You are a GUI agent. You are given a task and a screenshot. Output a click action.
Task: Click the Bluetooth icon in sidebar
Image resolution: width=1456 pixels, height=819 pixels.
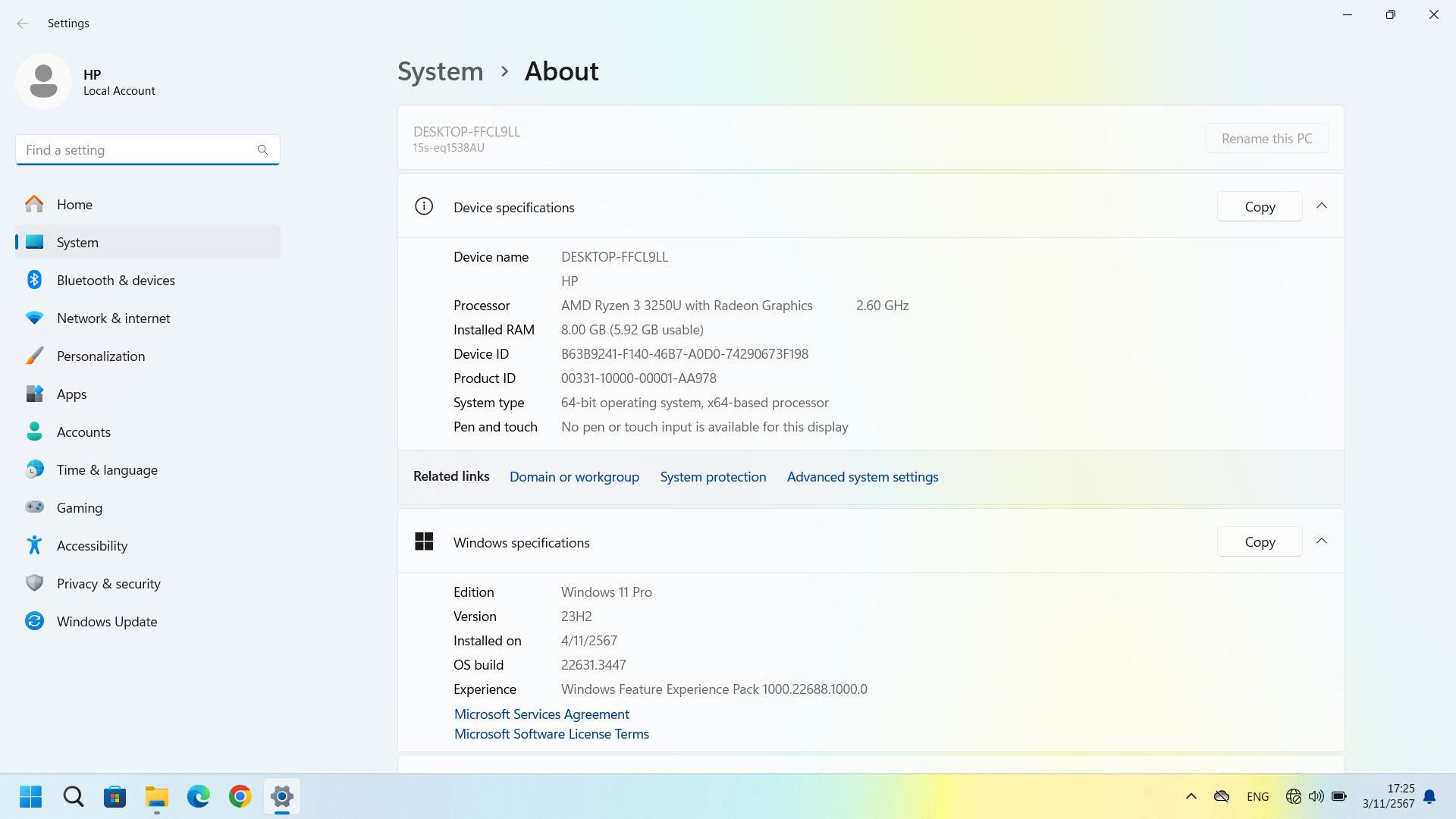point(34,280)
